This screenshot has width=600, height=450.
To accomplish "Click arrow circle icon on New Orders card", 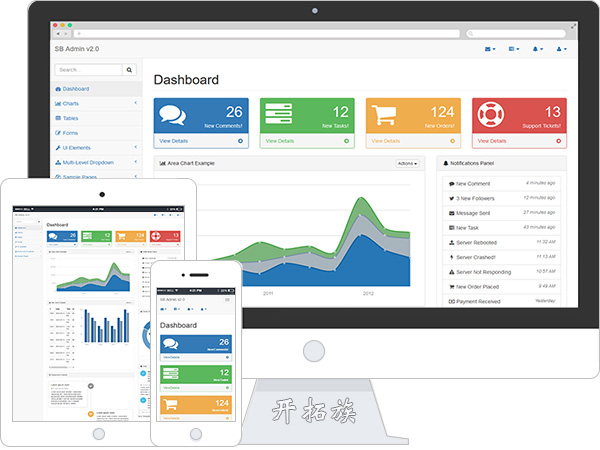I will pyautogui.click(x=452, y=141).
